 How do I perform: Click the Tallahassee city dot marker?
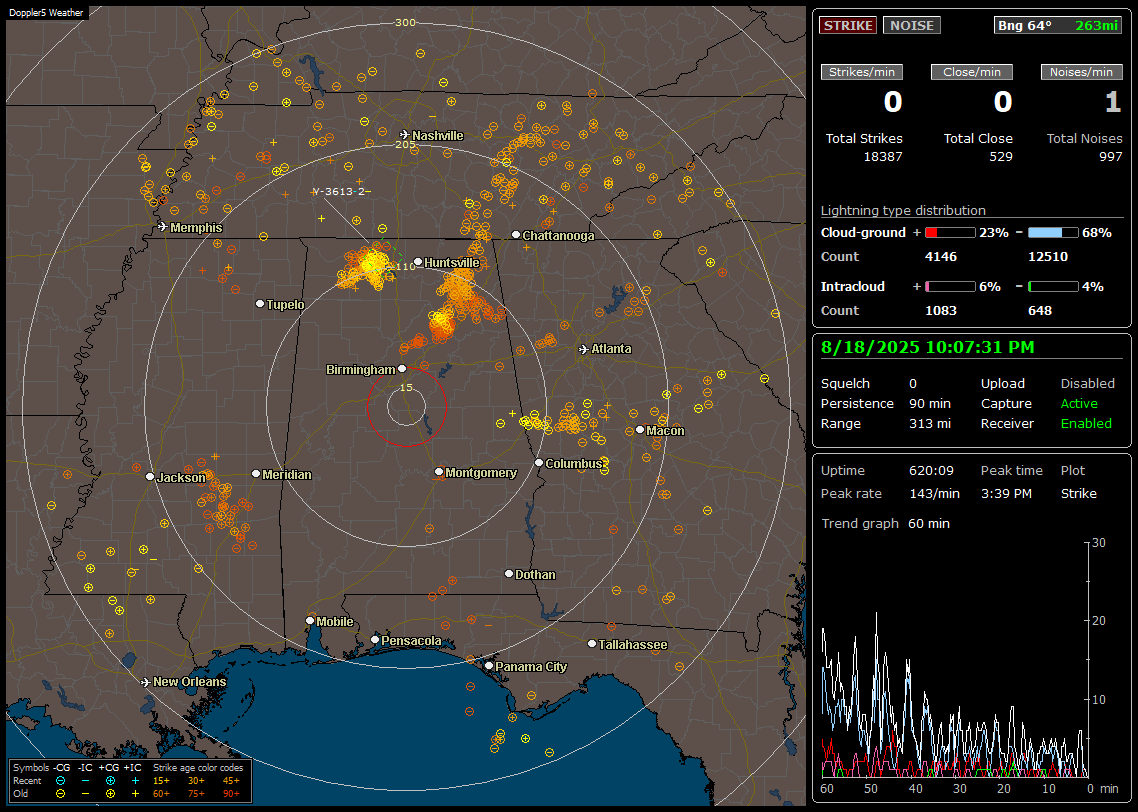pyautogui.click(x=592, y=644)
